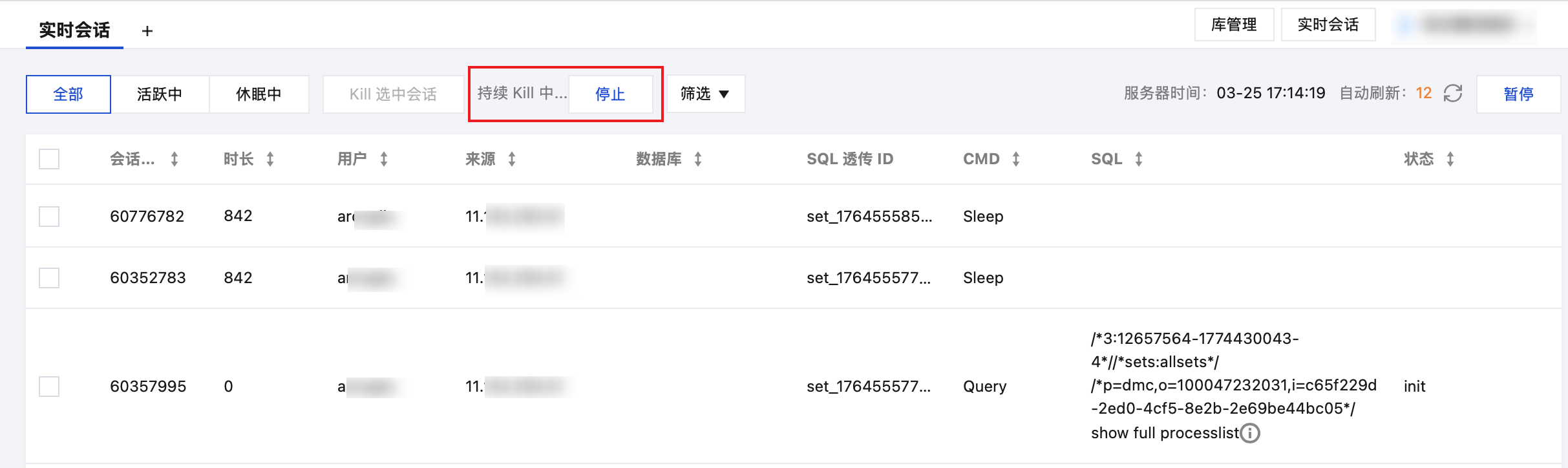Sort by database (数据库) column arrows
The image size is (1568, 468).
pos(698,159)
